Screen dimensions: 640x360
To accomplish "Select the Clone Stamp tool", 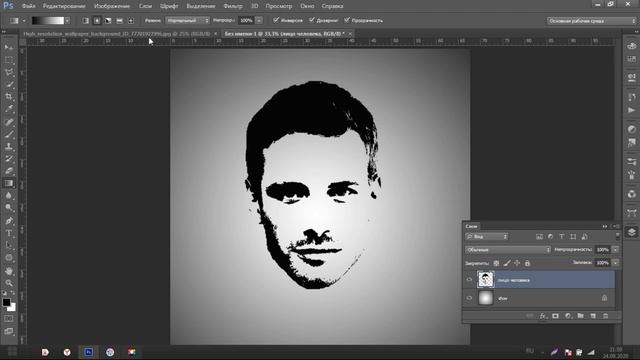I will (9, 146).
